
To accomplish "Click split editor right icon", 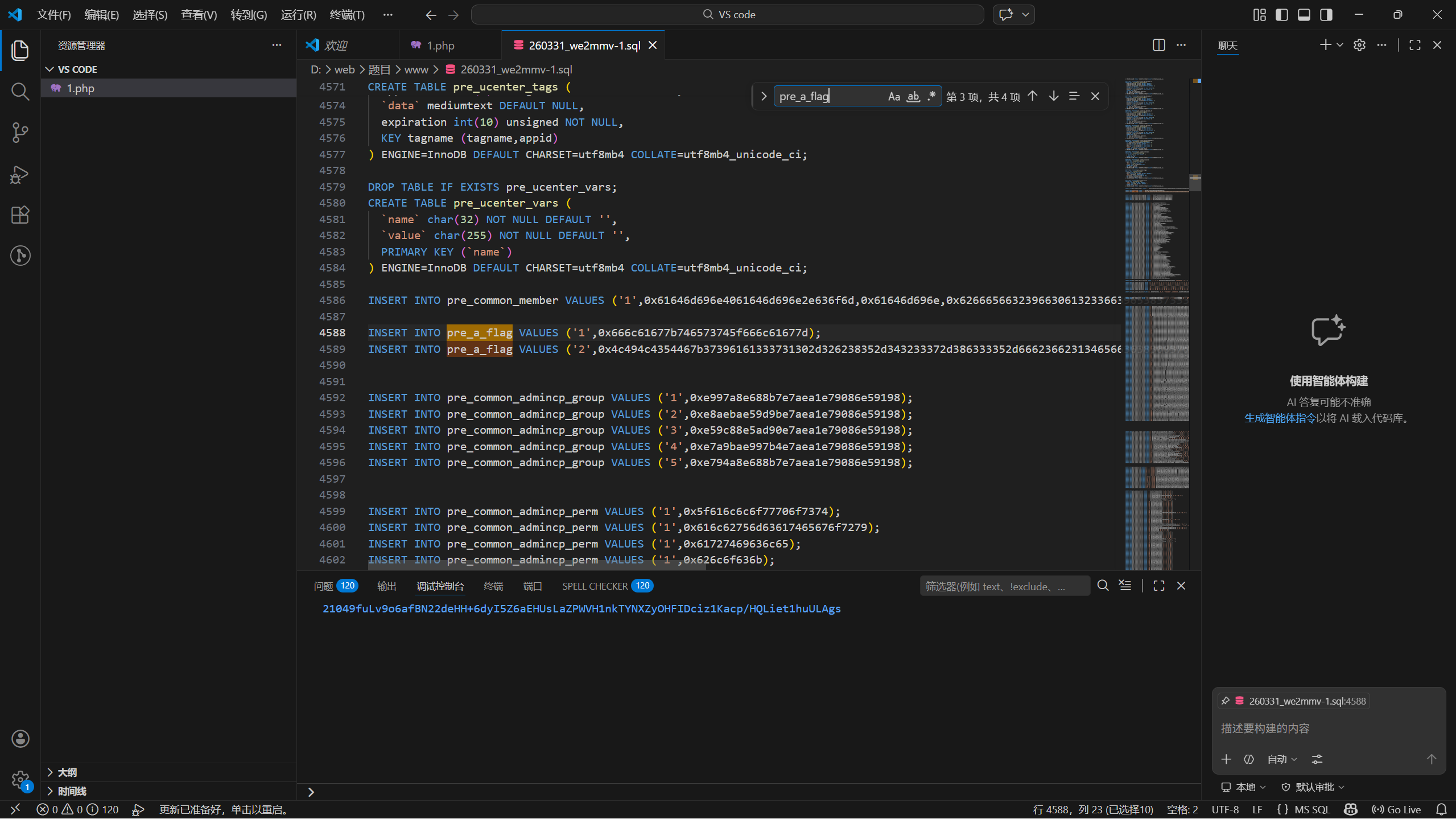I will tap(1158, 46).
